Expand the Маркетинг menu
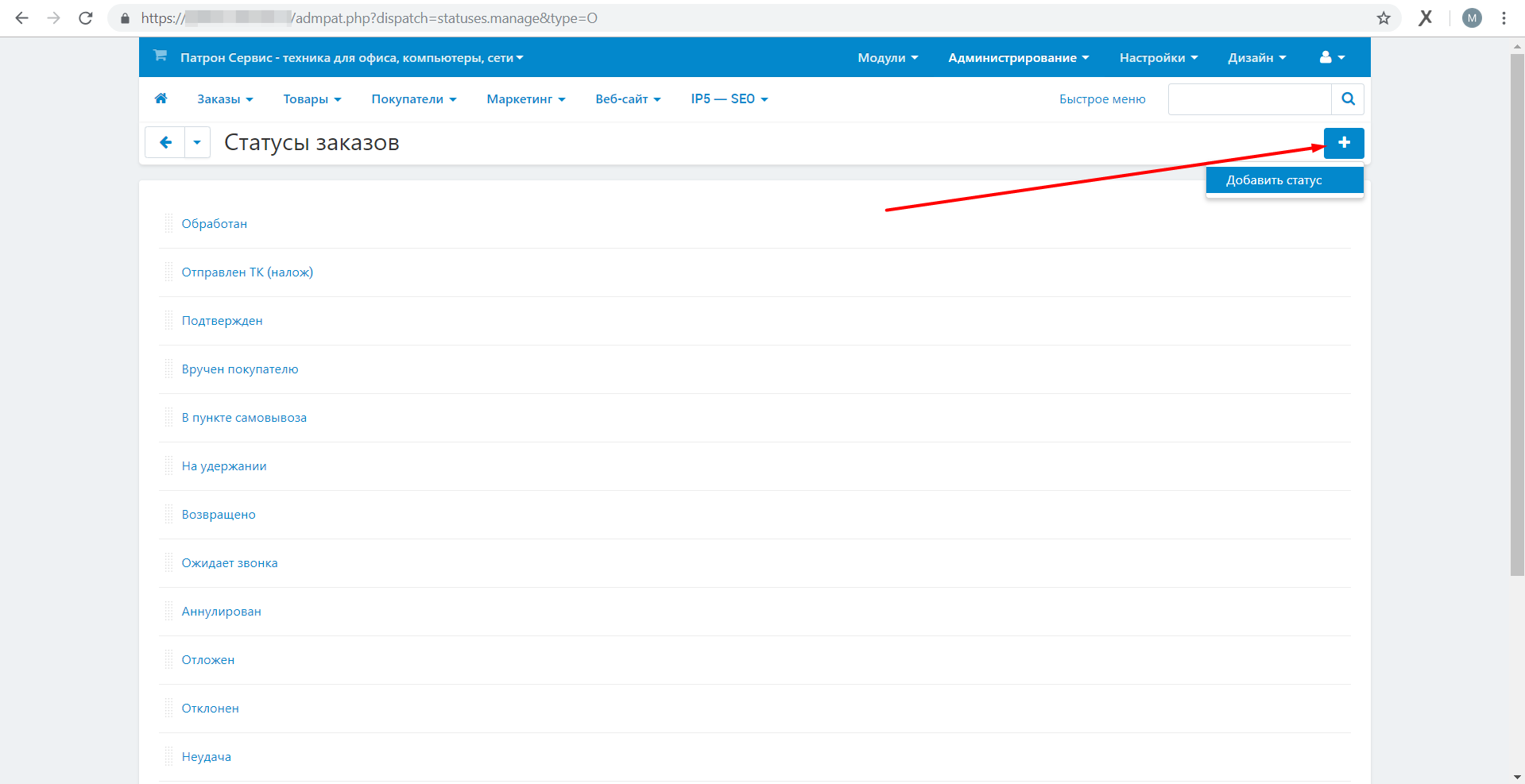Image resolution: width=1525 pixels, height=784 pixels. pos(526,98)
